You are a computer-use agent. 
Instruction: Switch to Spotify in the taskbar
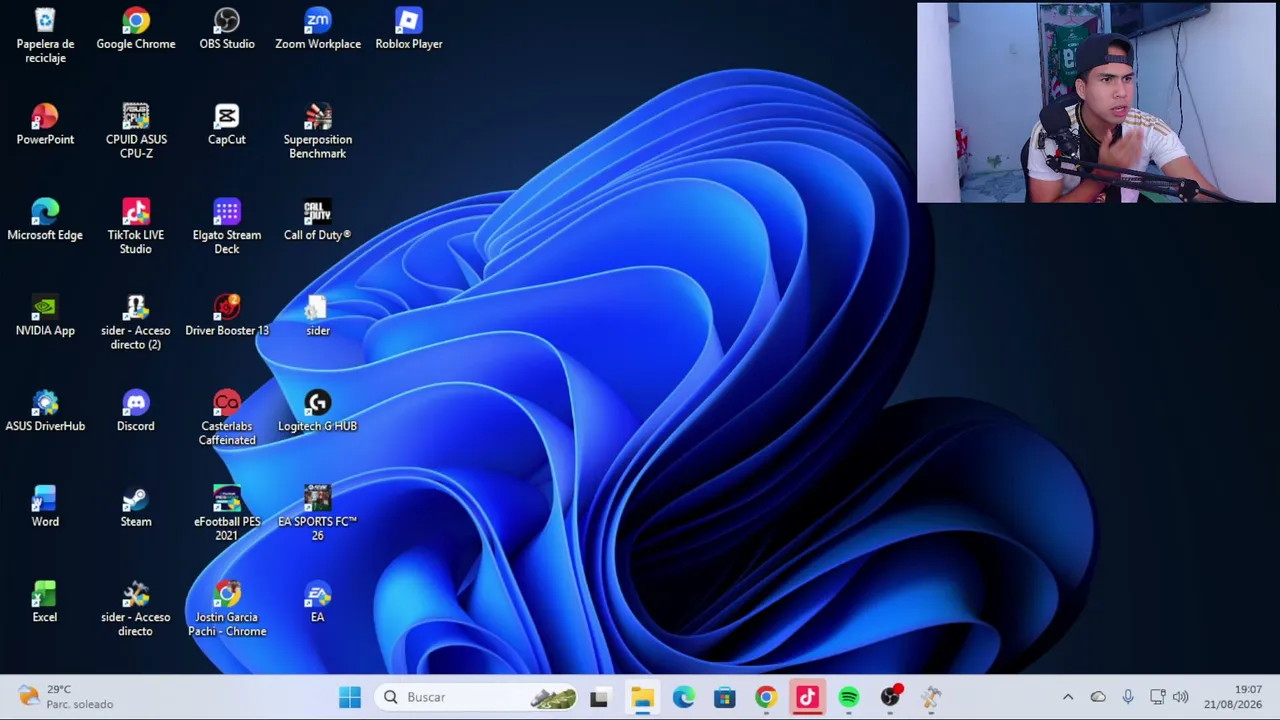click(x=849, y=697)
